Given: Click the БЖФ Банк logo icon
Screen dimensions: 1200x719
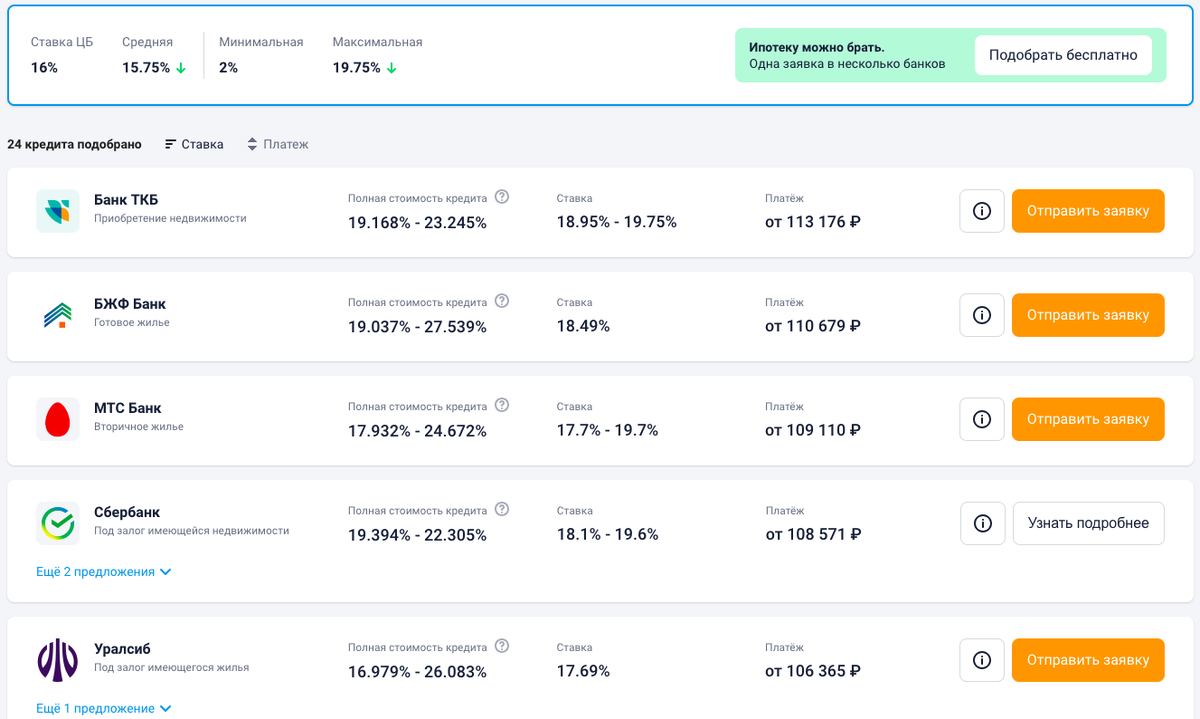Looking at the screenshot, I should point(58,315).
